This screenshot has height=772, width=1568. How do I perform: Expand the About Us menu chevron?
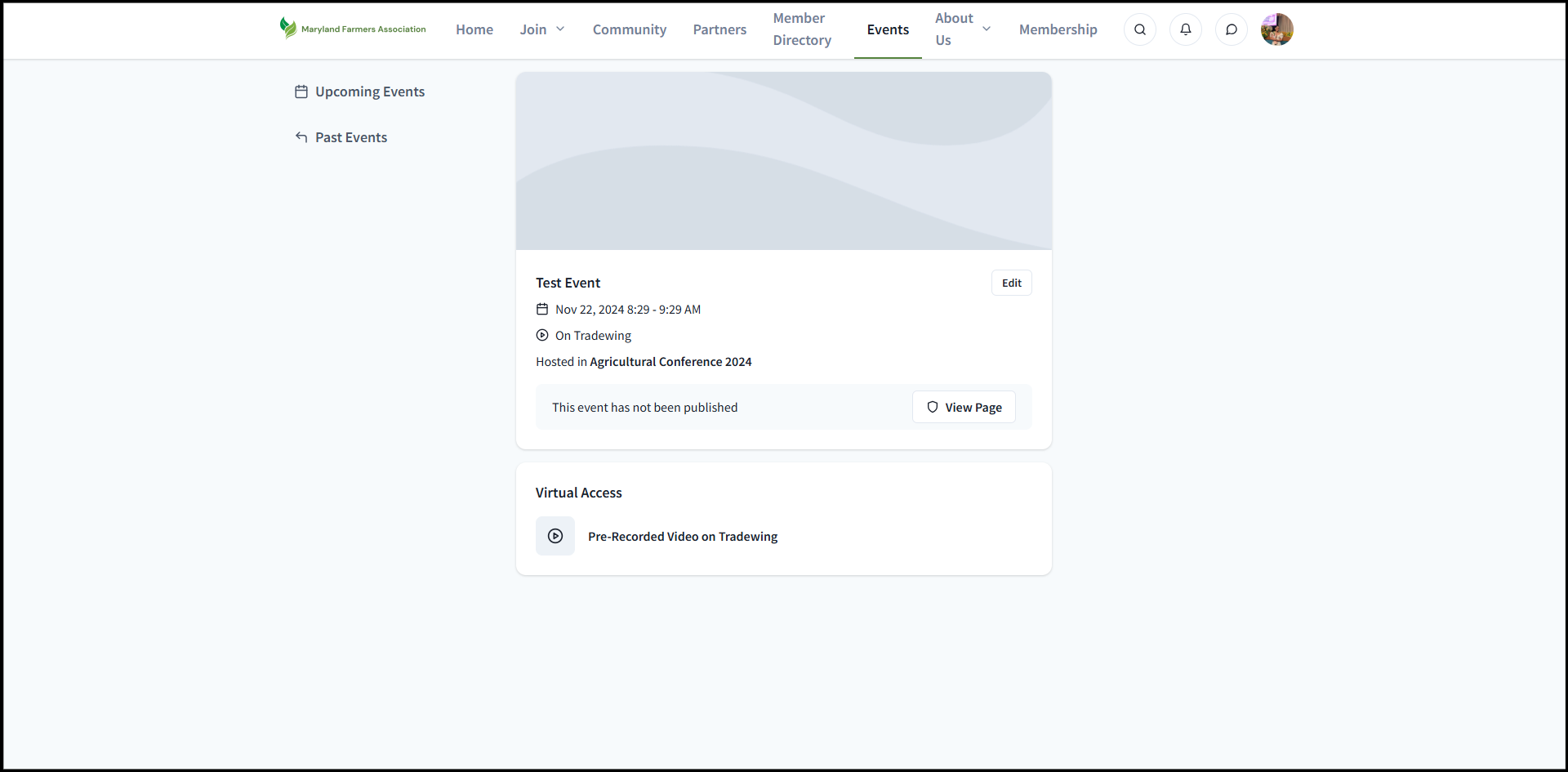click(987, 29)
